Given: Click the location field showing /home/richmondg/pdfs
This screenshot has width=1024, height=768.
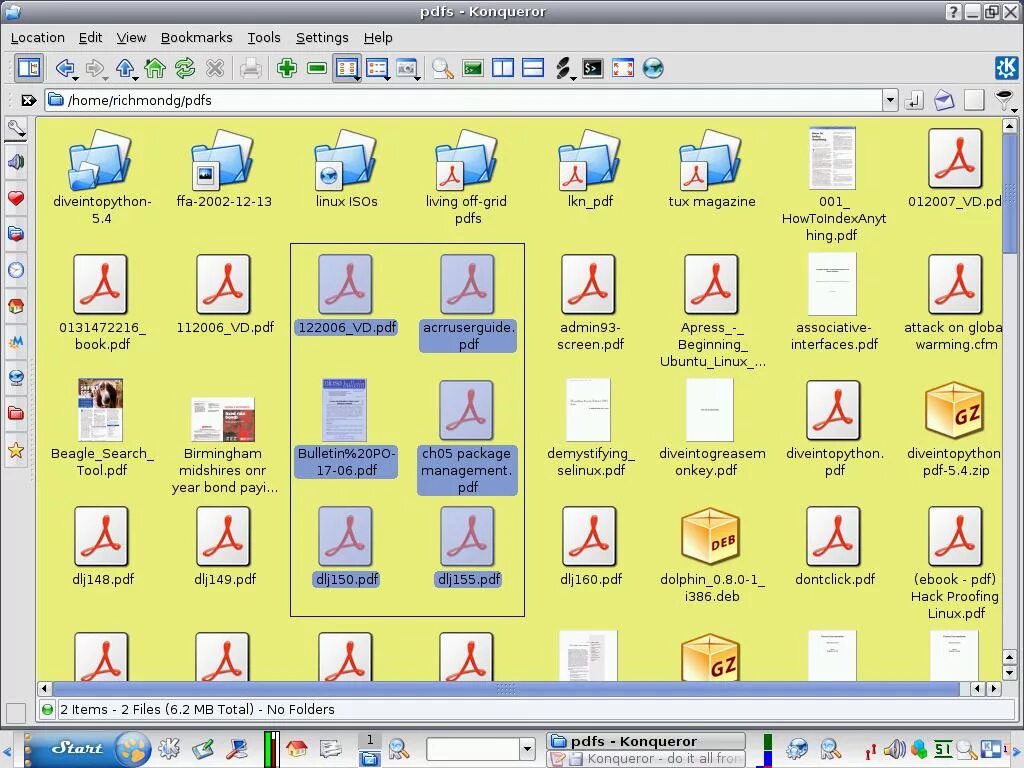Looking at the screenshot, I should [x=464, y=100].
